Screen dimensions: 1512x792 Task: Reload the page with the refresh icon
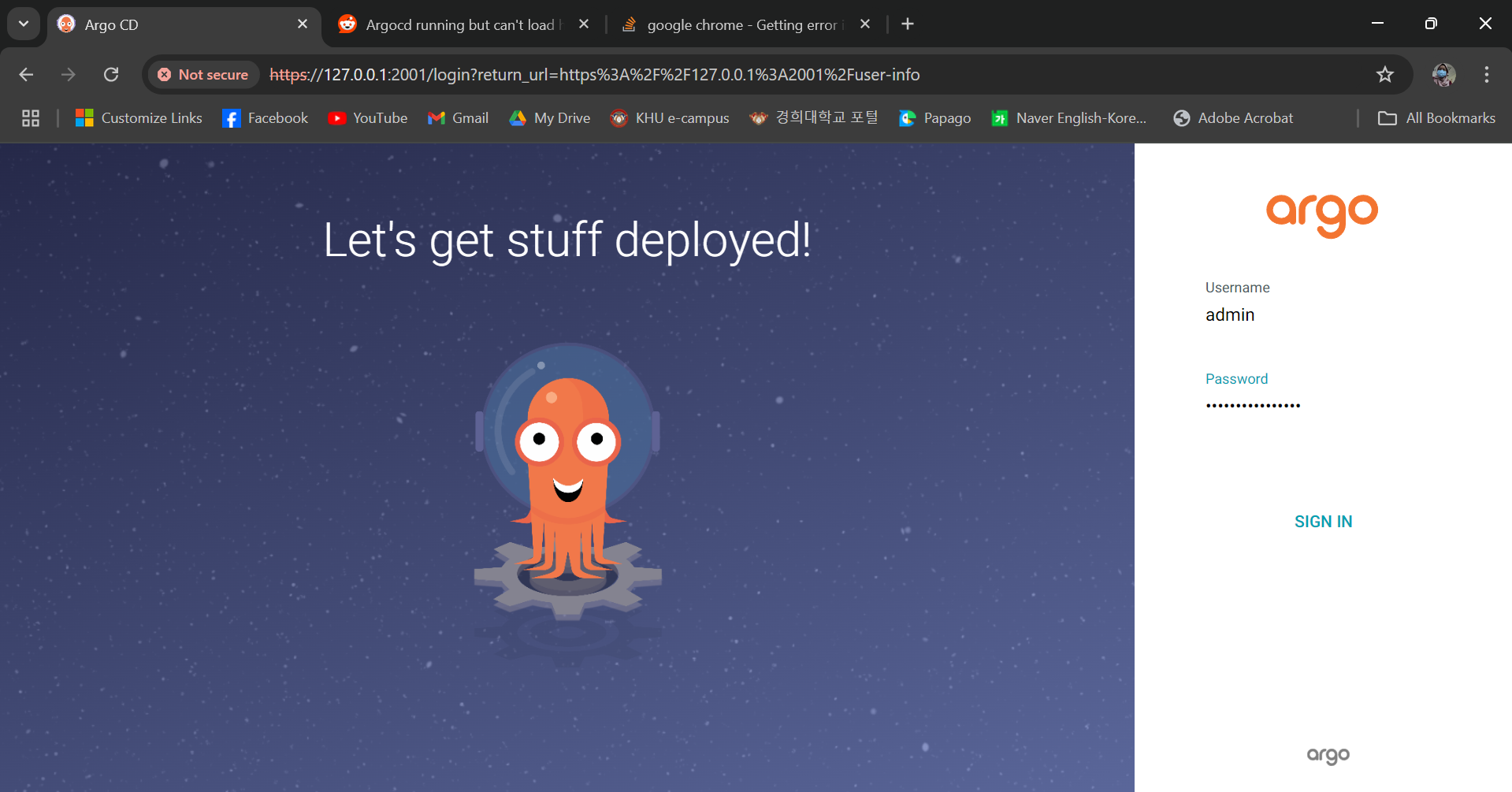tap(111, 75)
